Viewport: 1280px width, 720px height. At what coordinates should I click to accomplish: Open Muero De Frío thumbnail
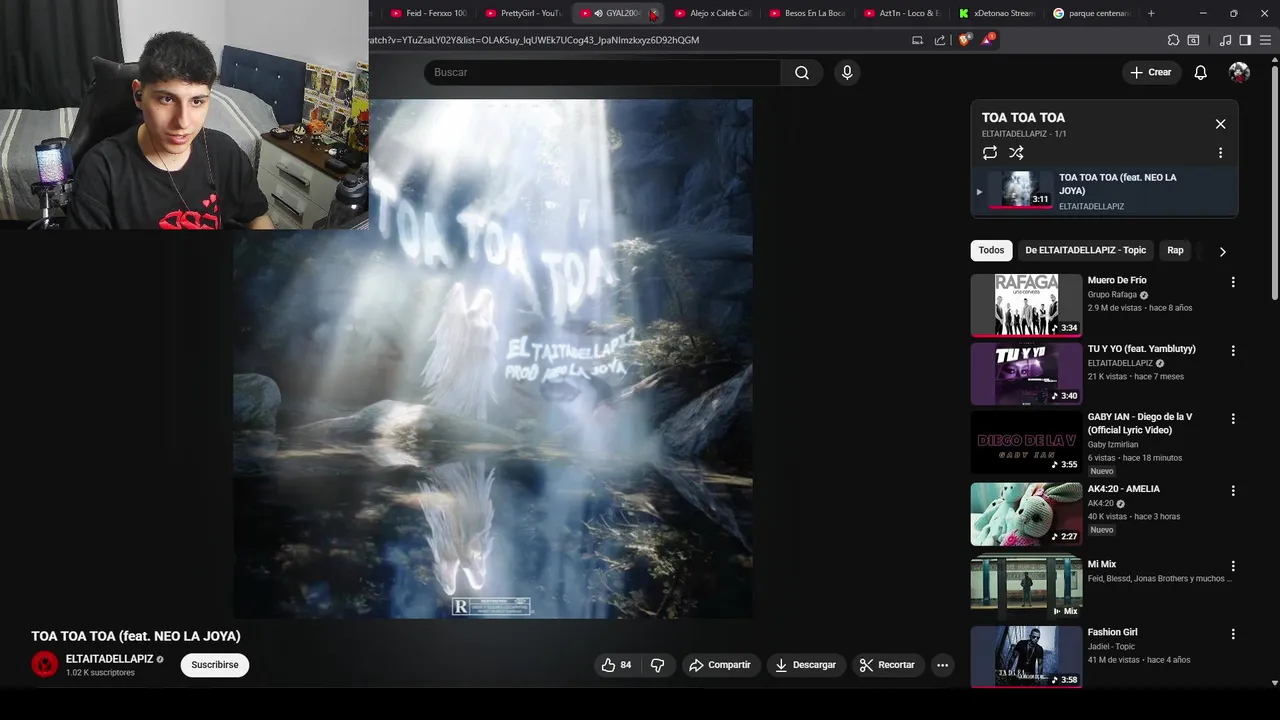click(1026, 305)
